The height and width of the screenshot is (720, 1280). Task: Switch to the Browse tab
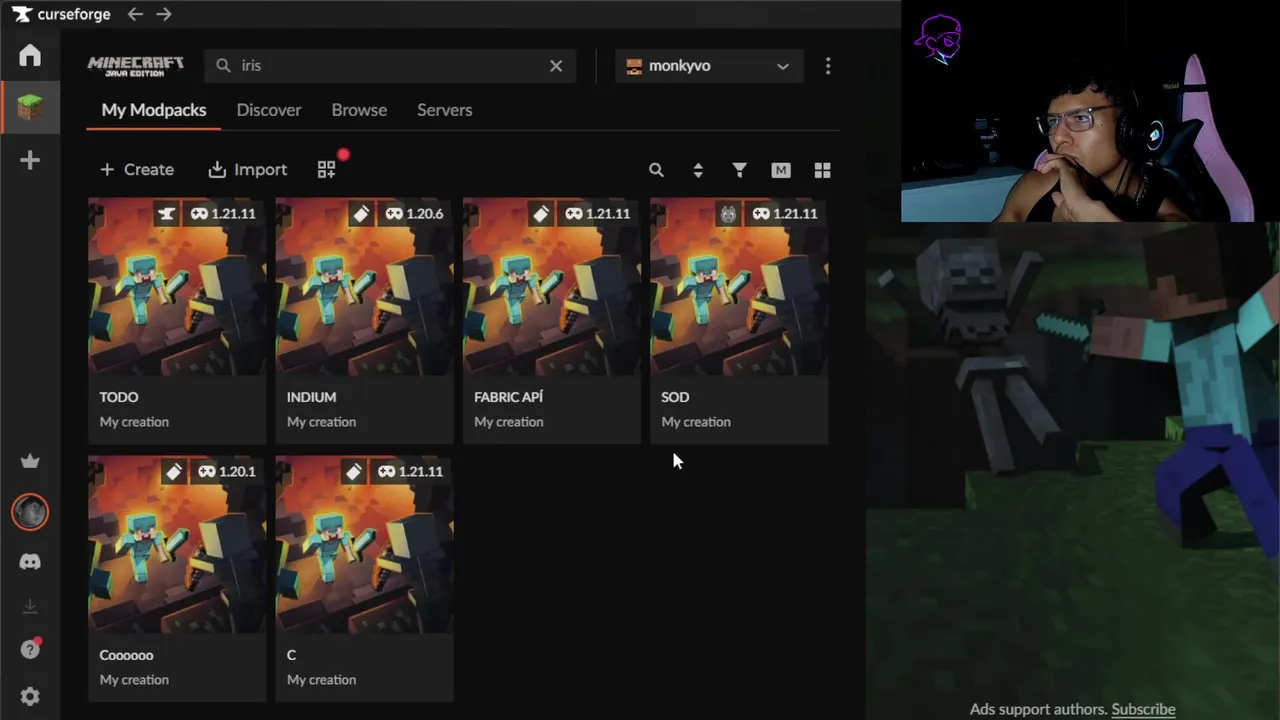[359, 110]
